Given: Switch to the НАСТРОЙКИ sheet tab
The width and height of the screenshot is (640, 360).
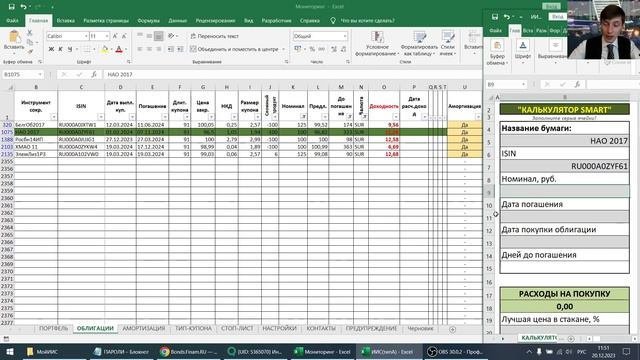Looking at the screenshot, I should [x=279, y=329].
